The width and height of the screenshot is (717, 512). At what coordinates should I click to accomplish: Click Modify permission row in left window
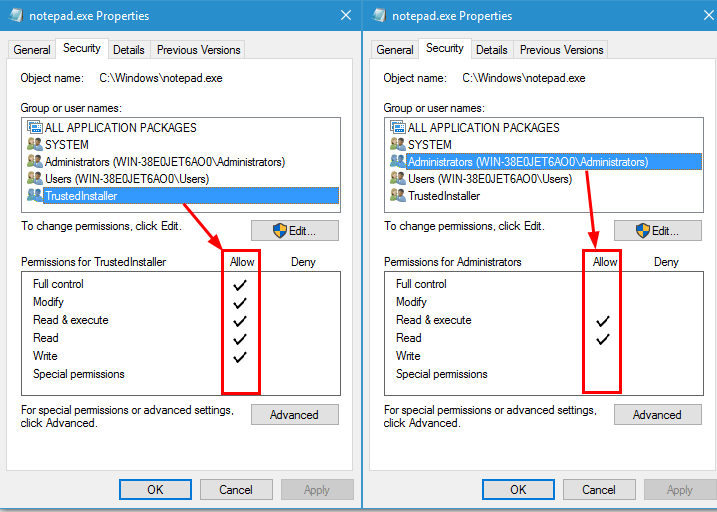click(181, 302)
